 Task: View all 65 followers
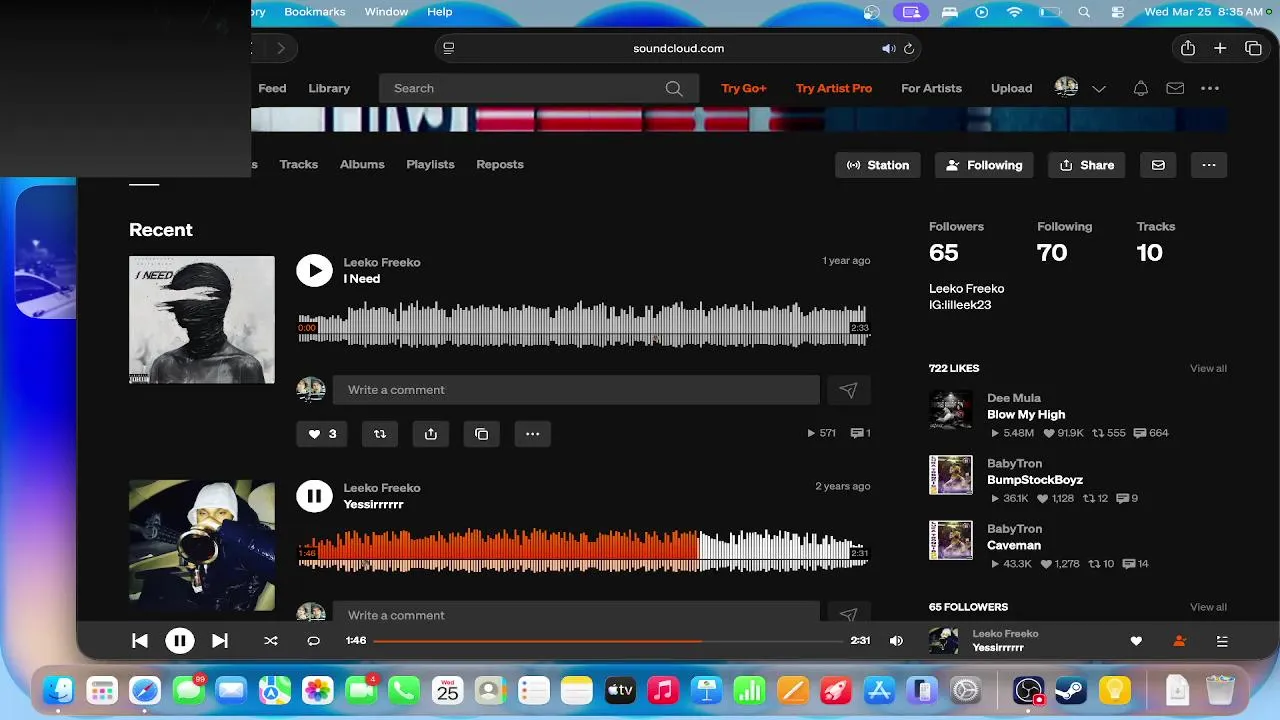tap(1208, 607)
